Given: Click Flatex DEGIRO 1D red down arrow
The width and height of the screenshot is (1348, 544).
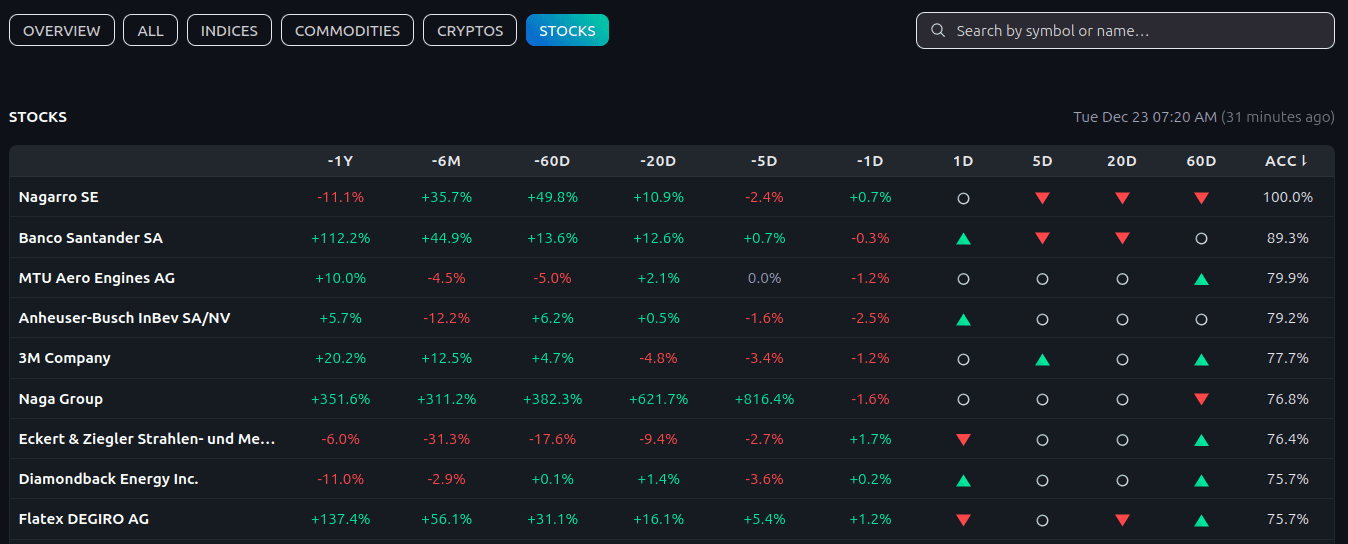Looking at the screenshot, I should pos(963,520).
